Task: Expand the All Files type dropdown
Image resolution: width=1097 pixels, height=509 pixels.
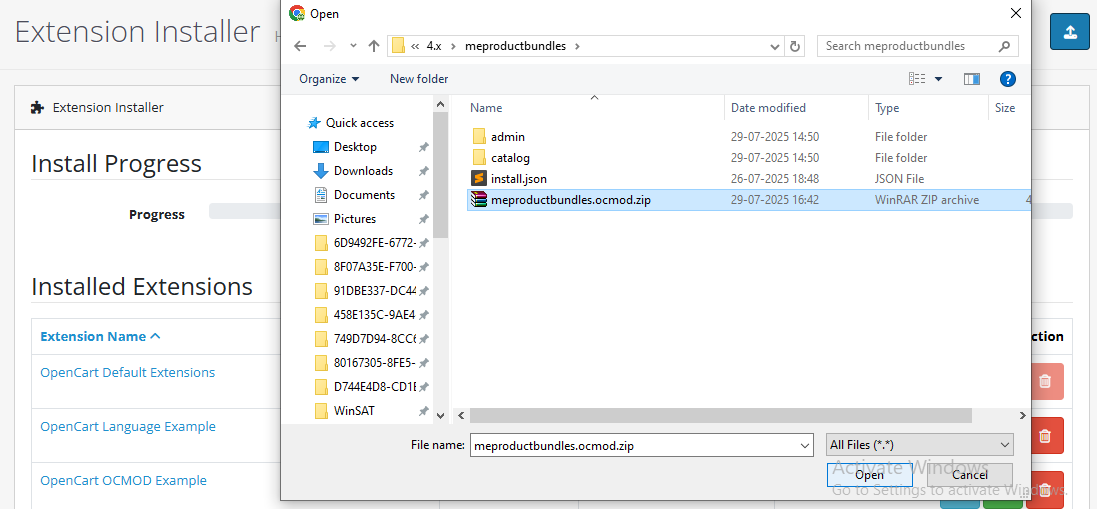Action: tap(920, 445)
